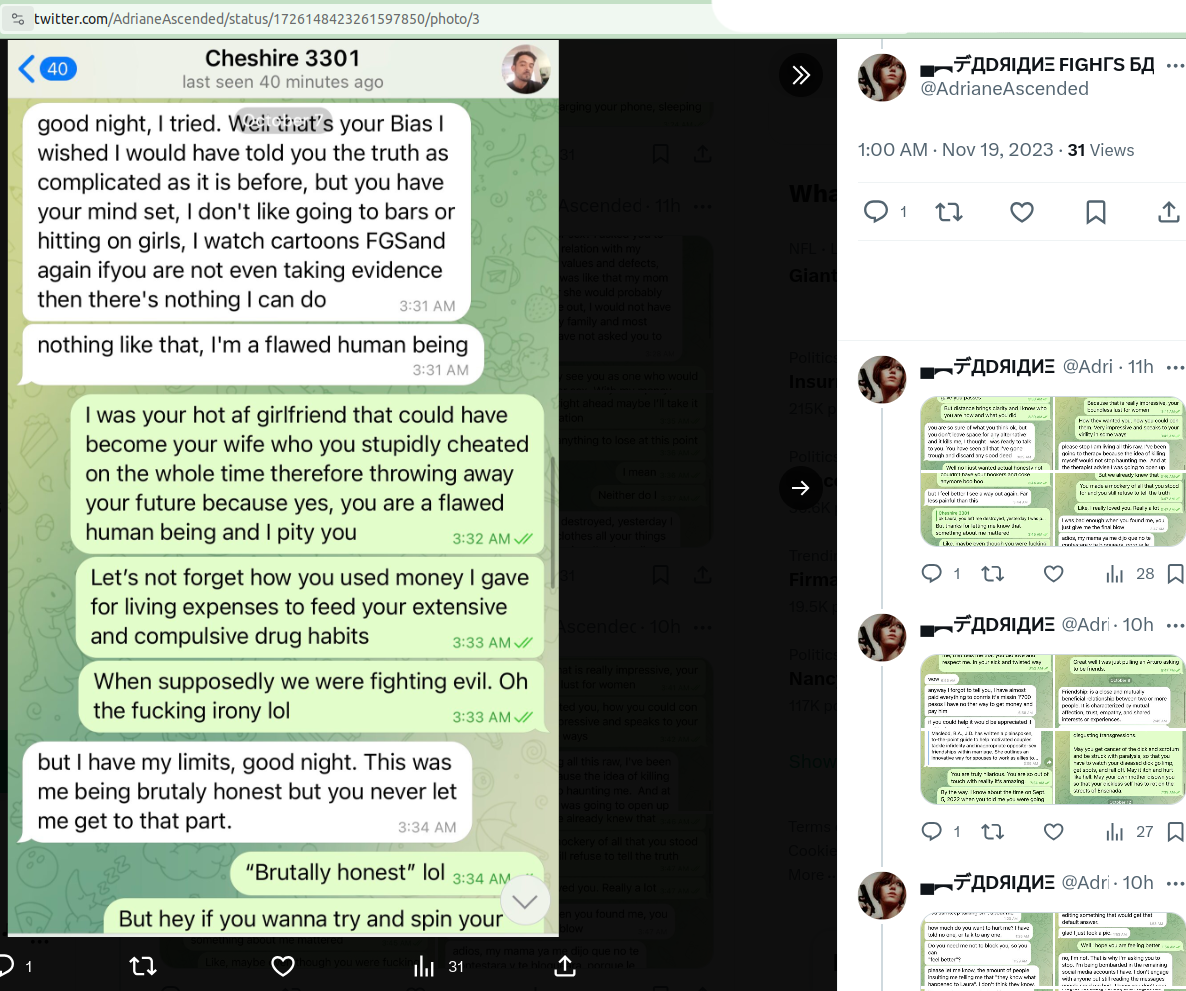Screen dimensions: 1186x991
Task: Like the photo from bottom action bar
Action: 283,966
